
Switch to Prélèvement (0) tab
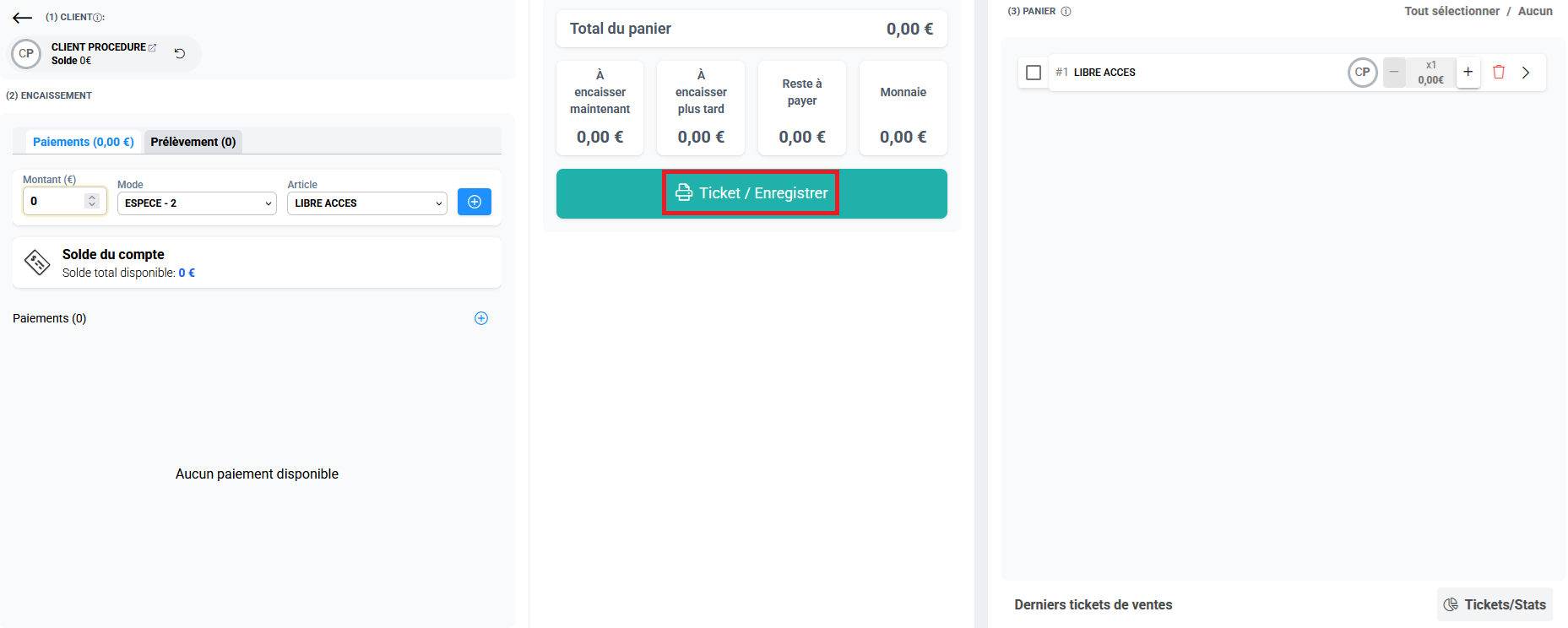point(193,142)
